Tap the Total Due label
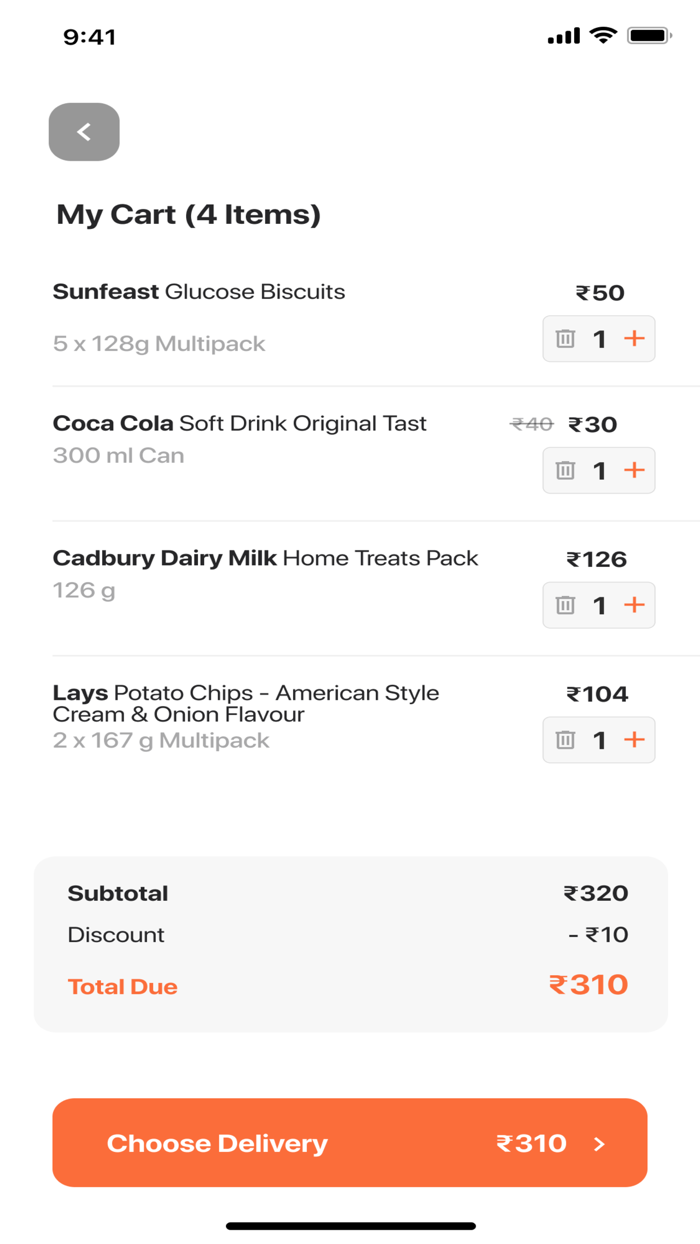 pyautogui.click(x=122, y=987)
